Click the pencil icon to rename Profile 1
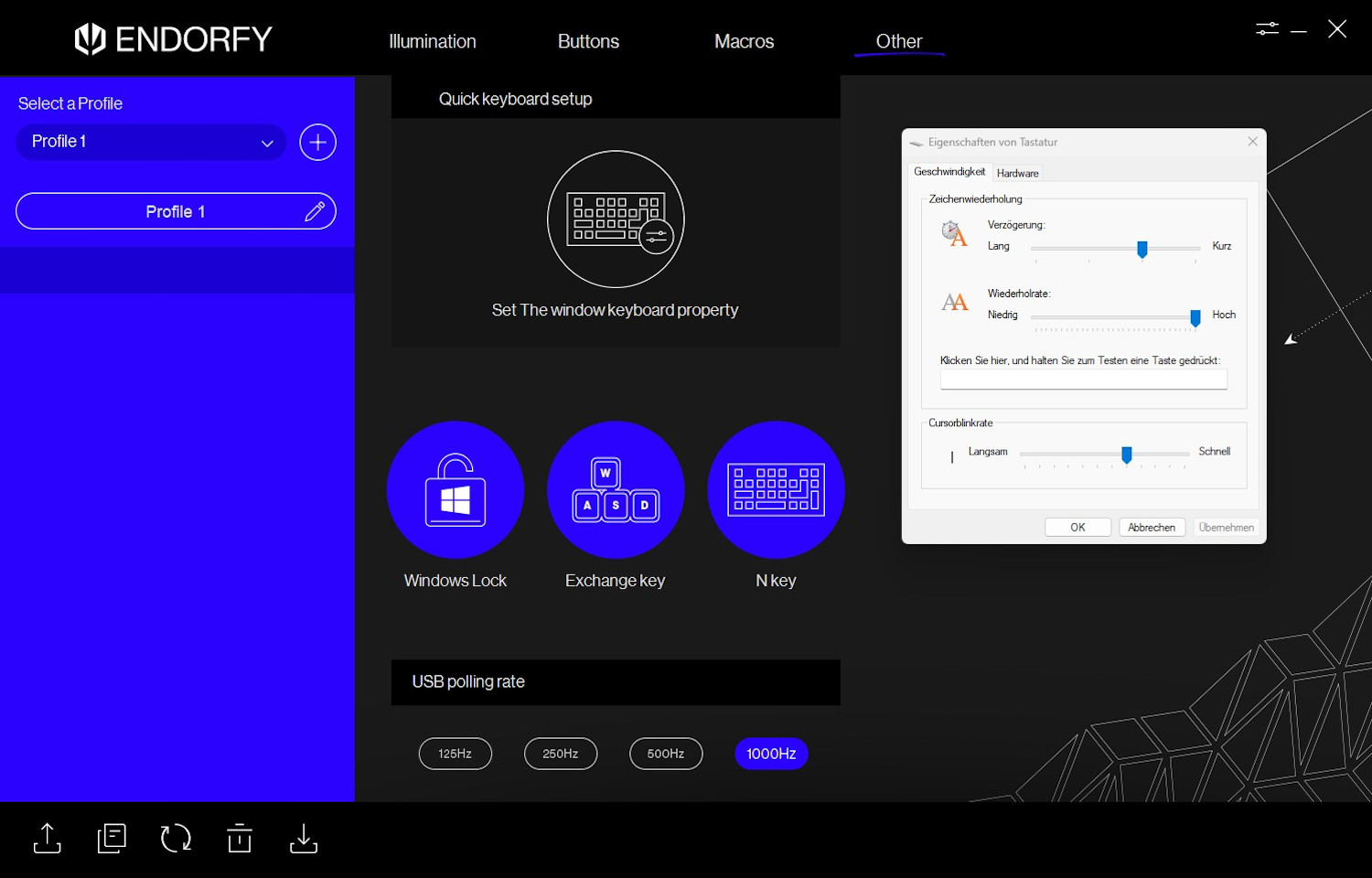 (x=315, y=211)
